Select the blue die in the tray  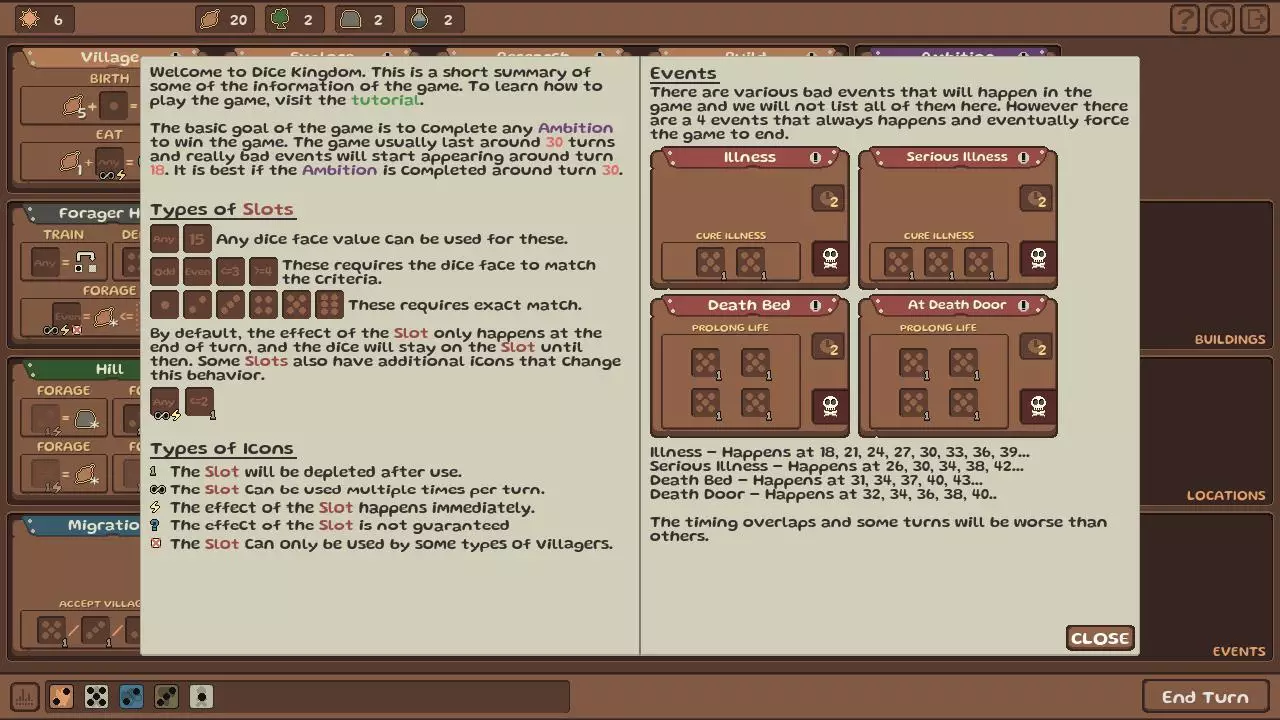tap(131, 696)
